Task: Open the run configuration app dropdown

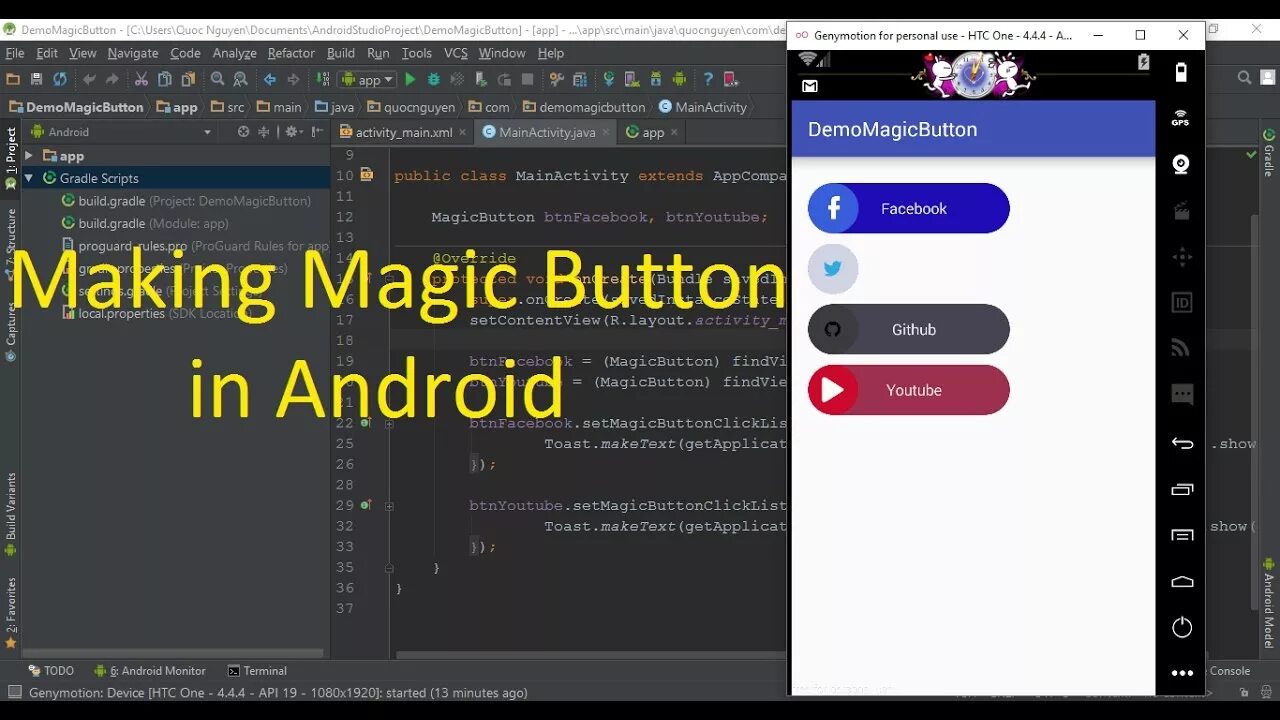Action: click(x=369, y=79)
